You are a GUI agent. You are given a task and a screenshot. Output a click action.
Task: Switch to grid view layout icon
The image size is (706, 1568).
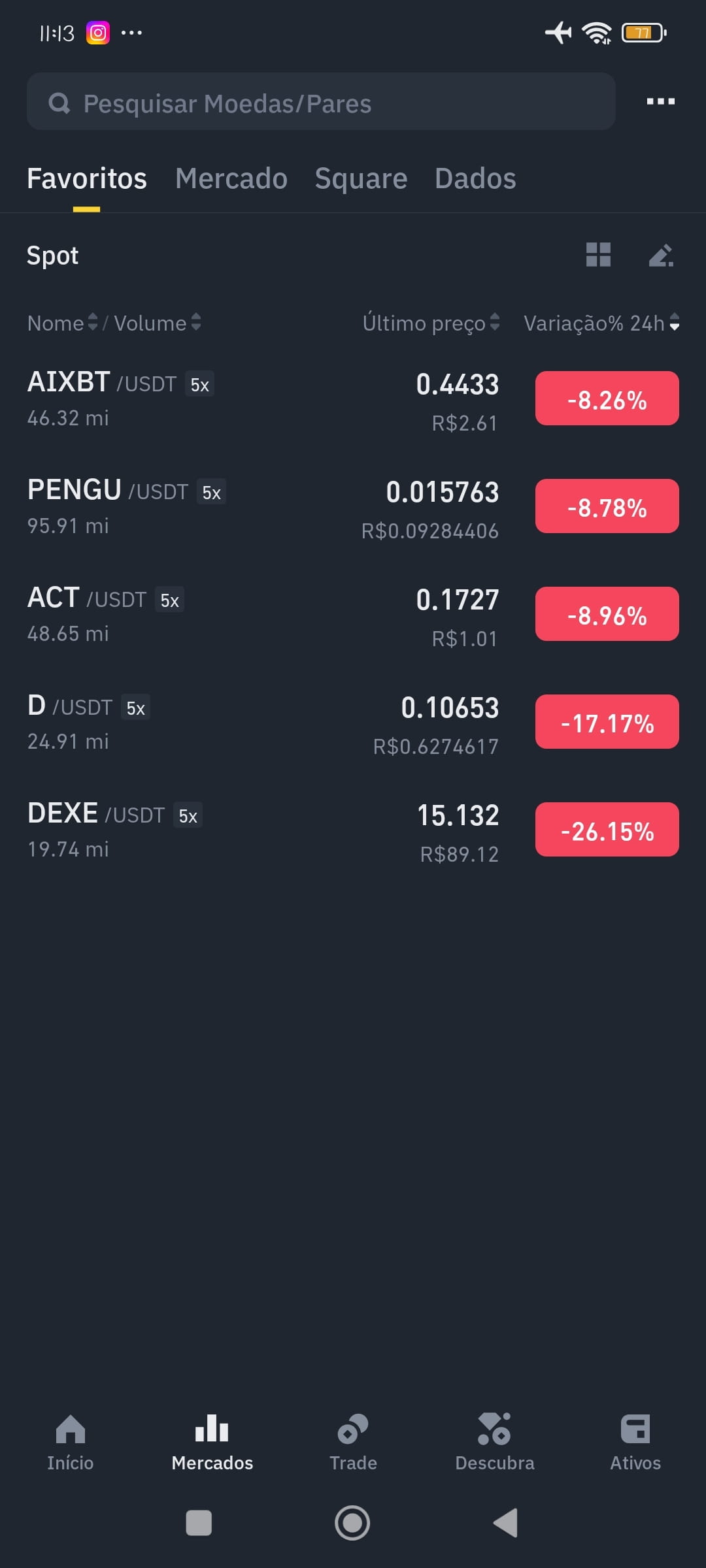(598, 255)
